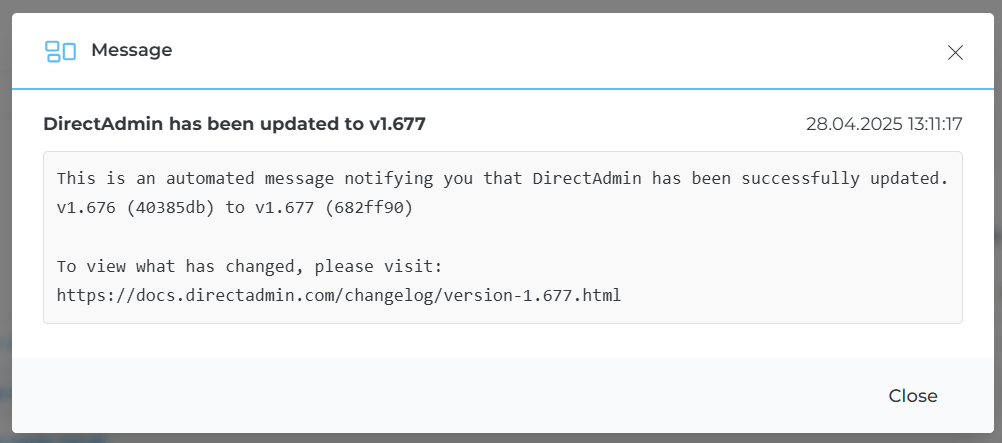
Task: Click the word "DirectAdmin" in the heading
Action: coord(103,124)
